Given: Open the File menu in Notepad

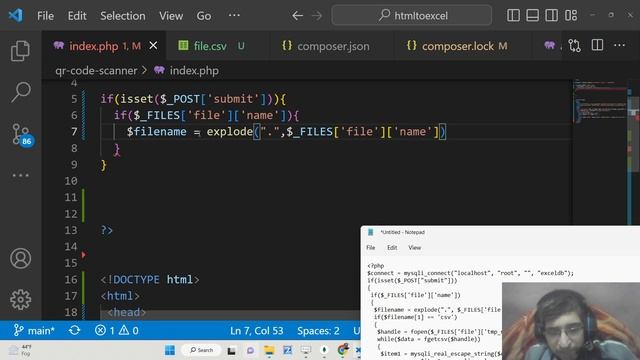Looking at the screenshot, I should coord(371,248).
